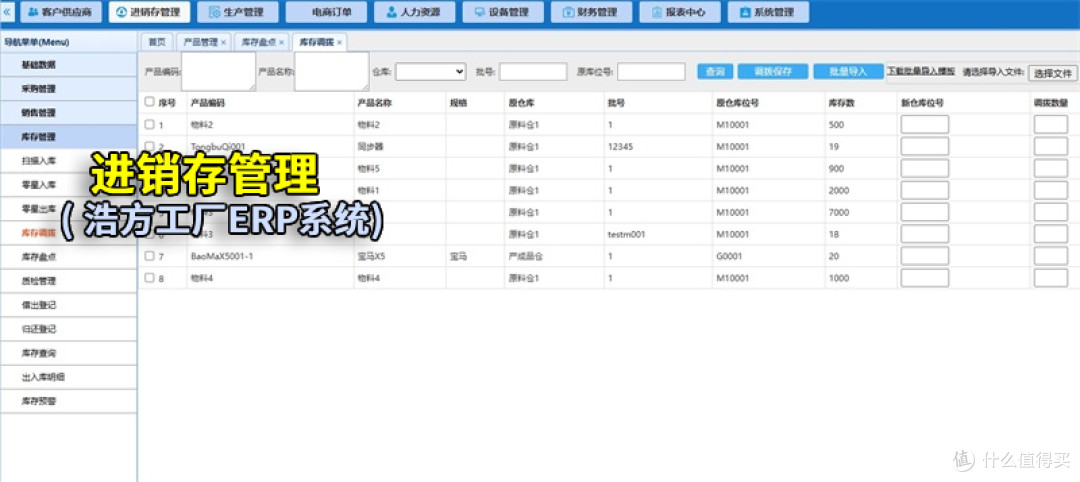1080x482 pixels.
Task: Click 新仓库位号 input in the G0001 row
Action: coord(924,256)
